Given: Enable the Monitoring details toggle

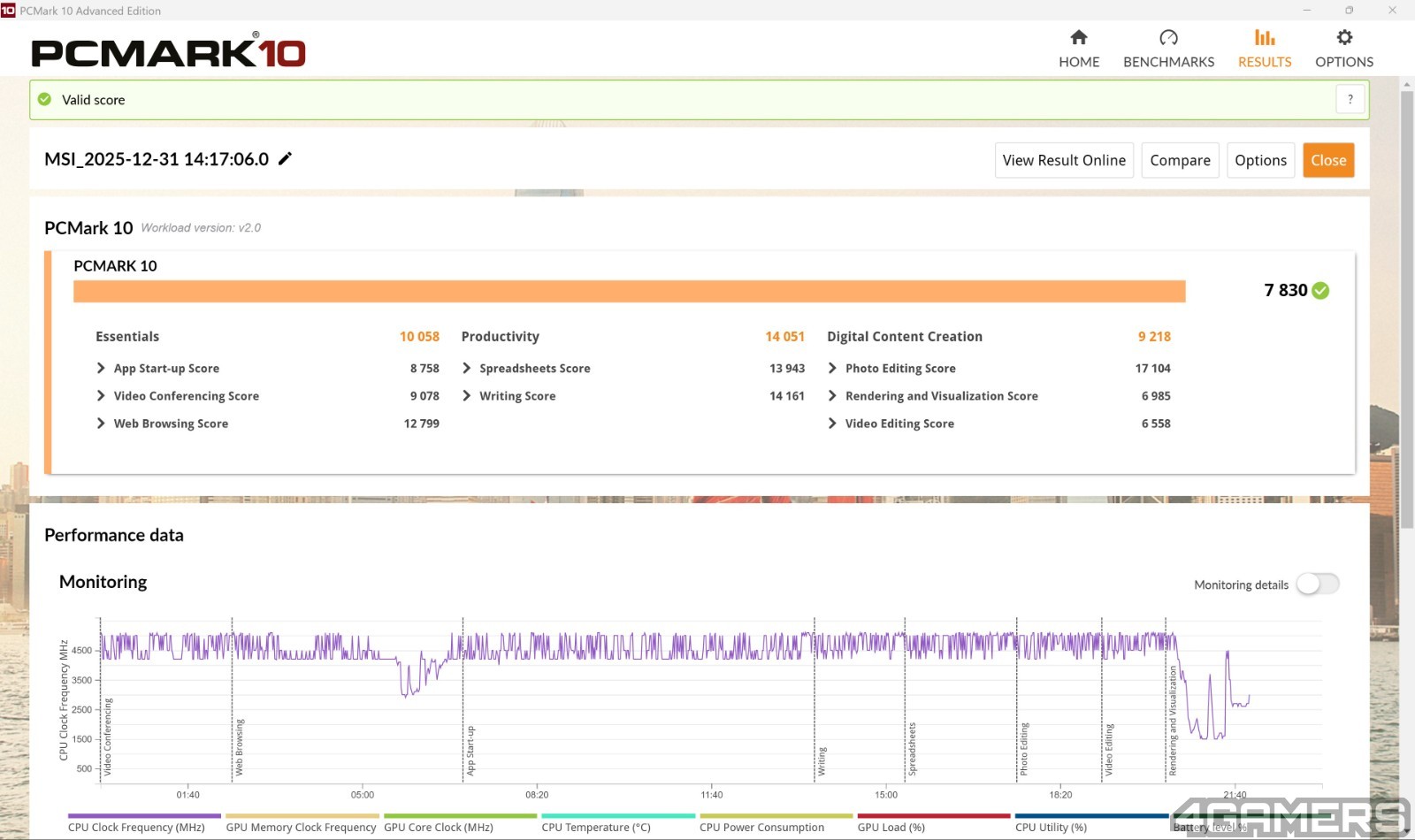Looking at the screenshot, I should point(1317,584).
